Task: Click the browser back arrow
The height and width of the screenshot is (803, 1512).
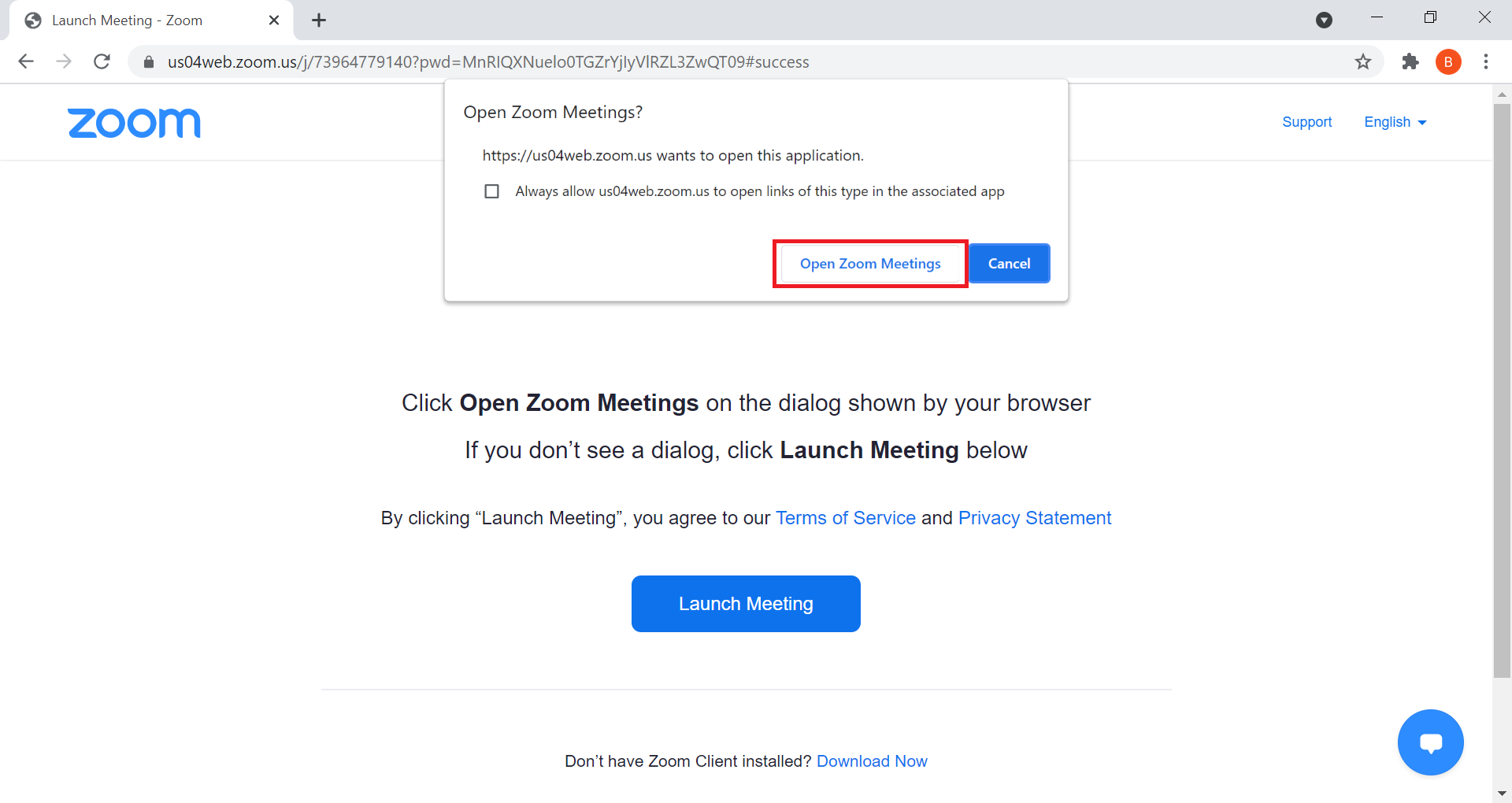Action: point(26,61)
